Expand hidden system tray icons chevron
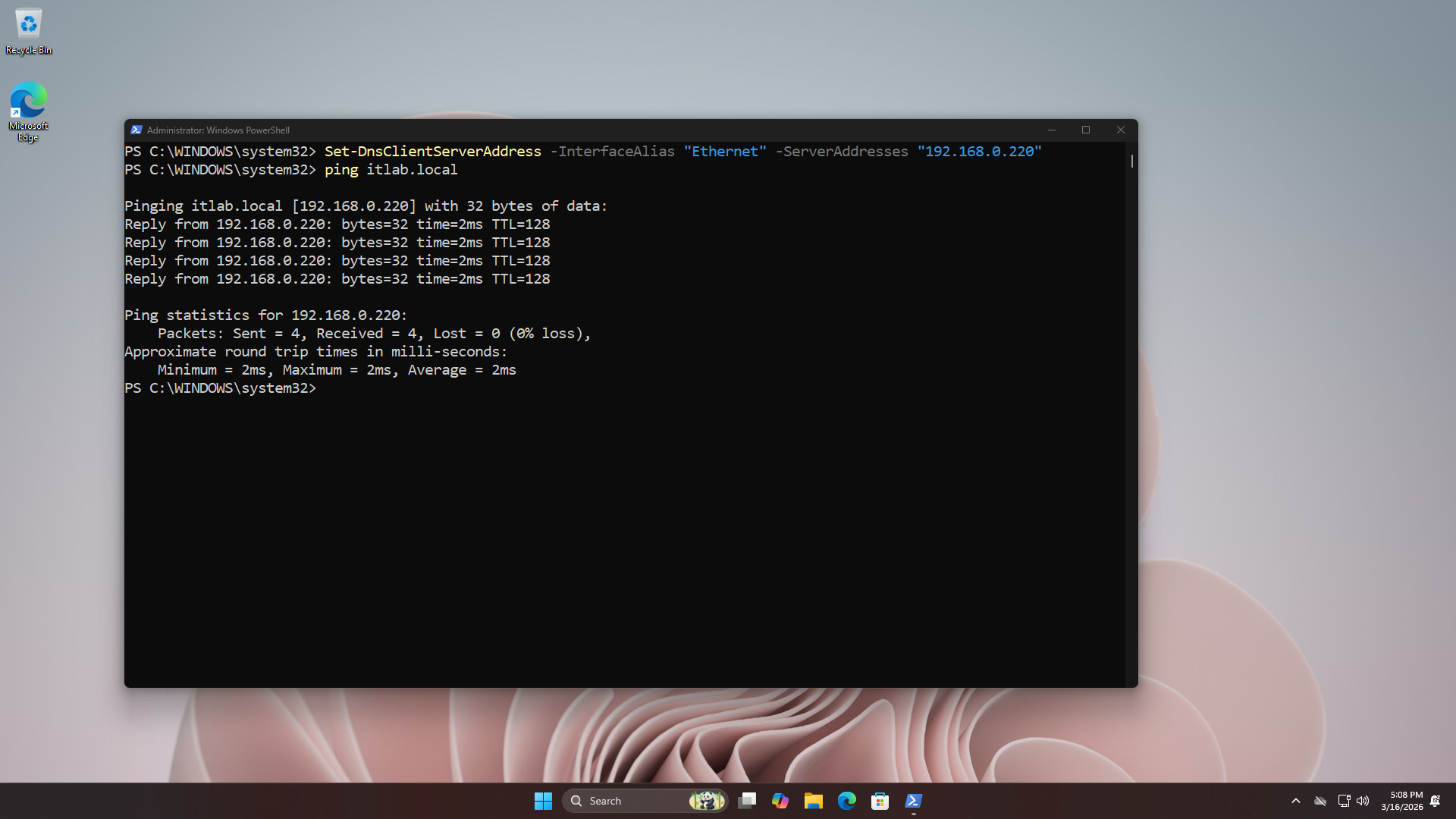The height and width of the screenshot is (819, 1456). pos(1296,801)
